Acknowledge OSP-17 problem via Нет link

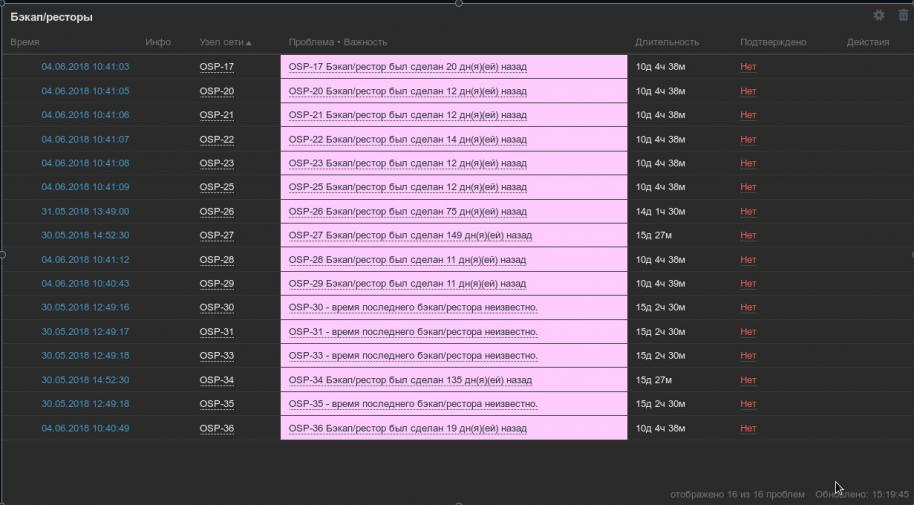748,67
